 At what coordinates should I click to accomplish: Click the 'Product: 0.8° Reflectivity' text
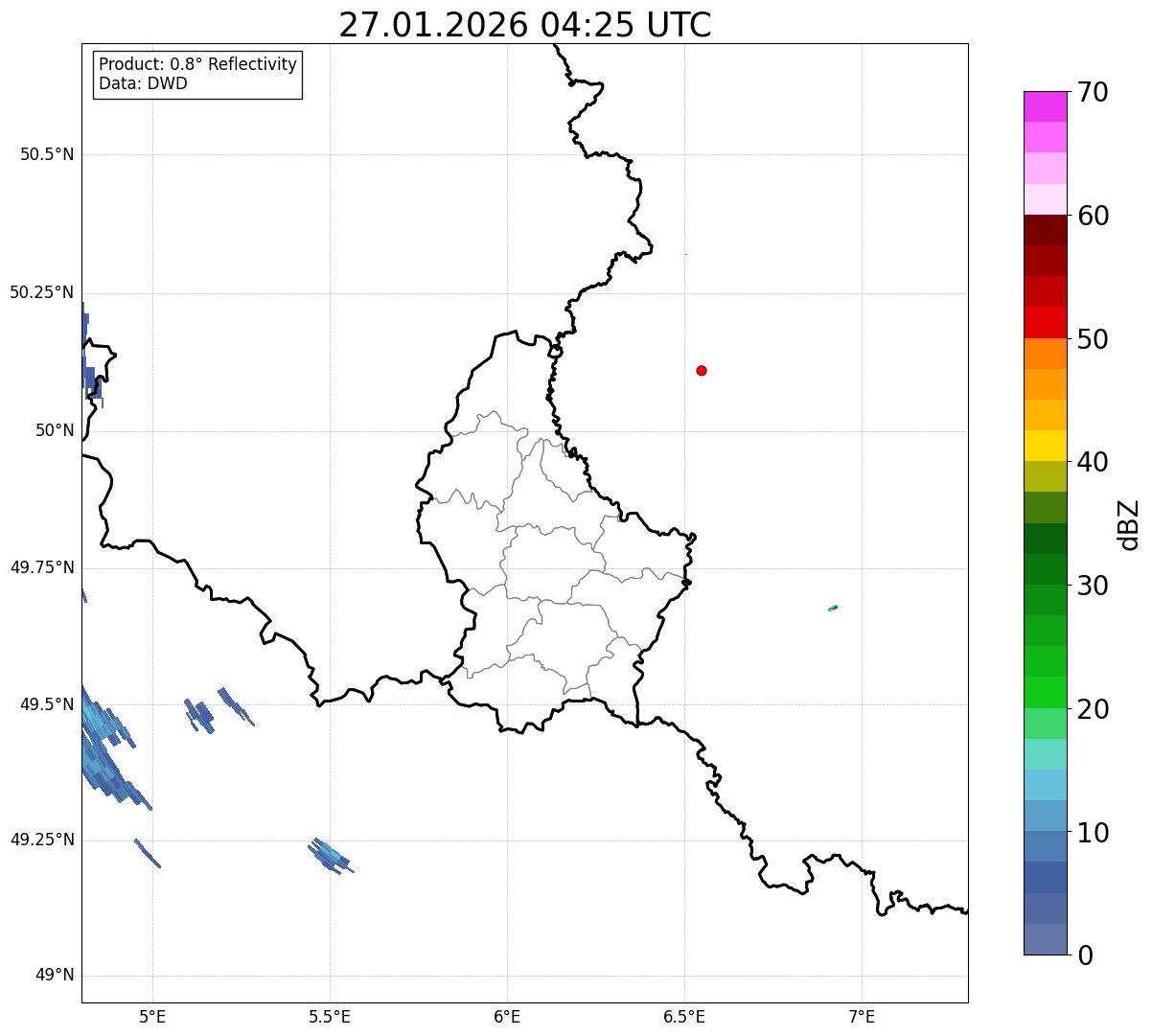coord(198,64)
